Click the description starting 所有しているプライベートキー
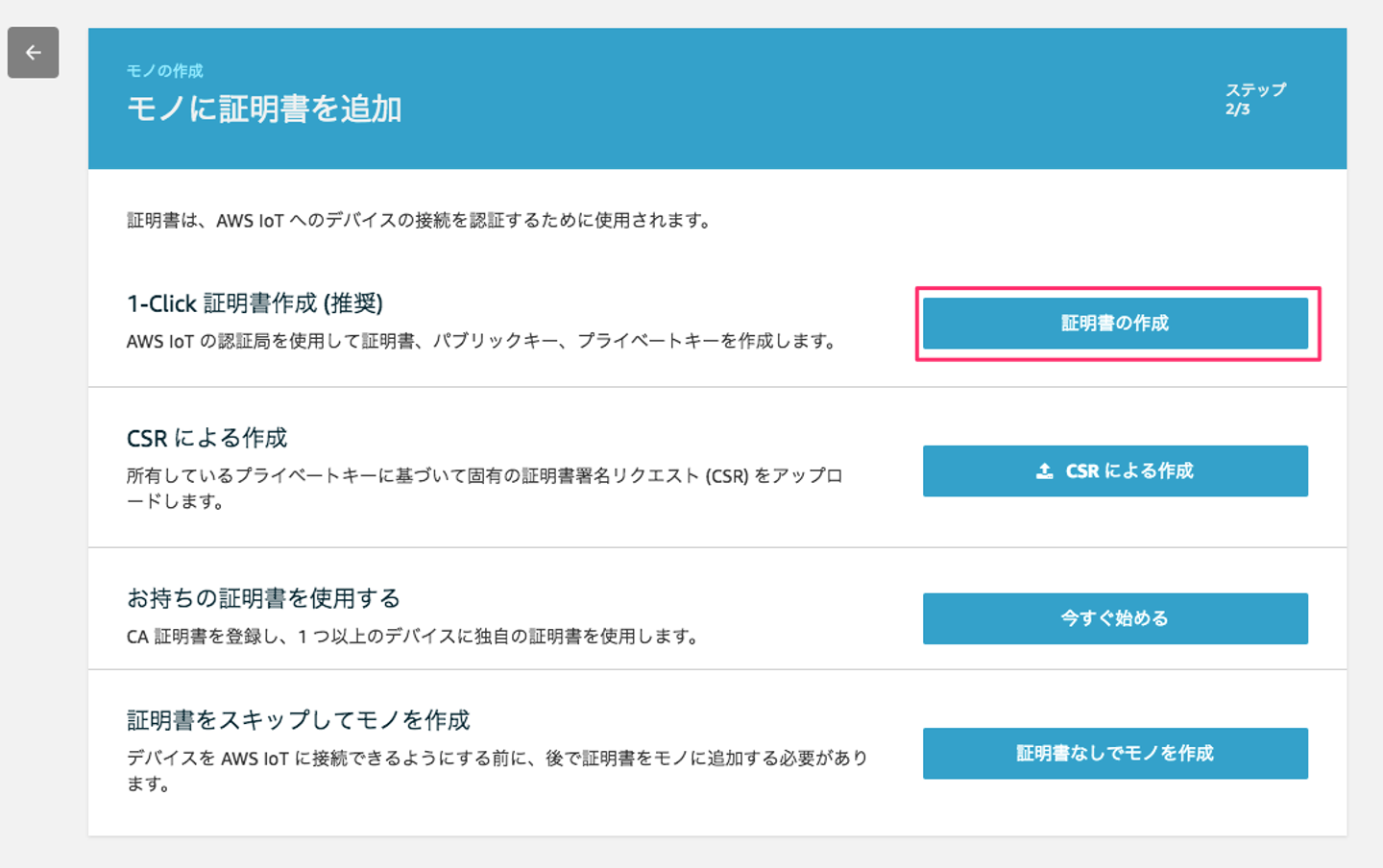The width and height of the screenshot is (1383, 868). 484,476
